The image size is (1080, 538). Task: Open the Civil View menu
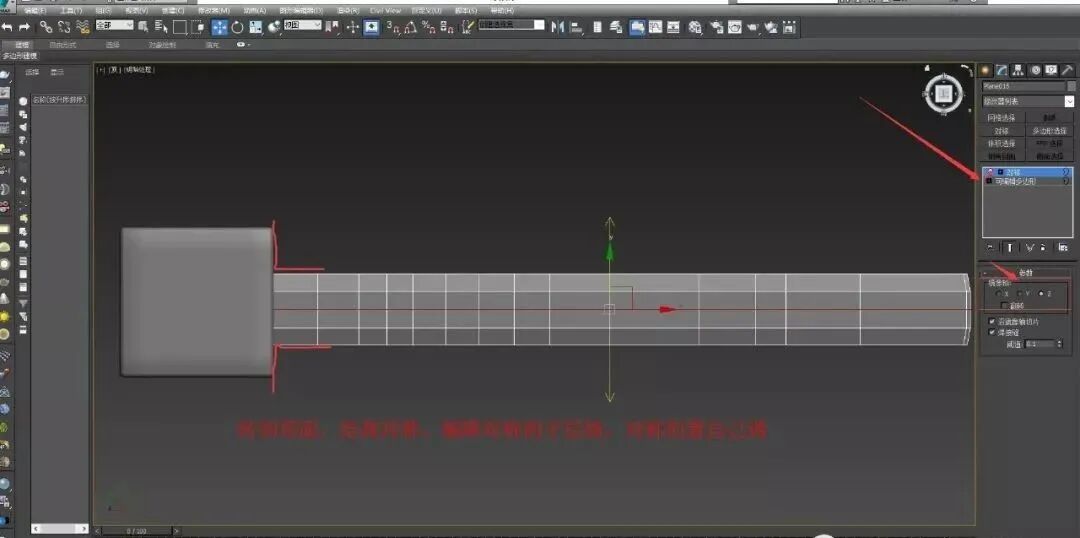point(385,11)
